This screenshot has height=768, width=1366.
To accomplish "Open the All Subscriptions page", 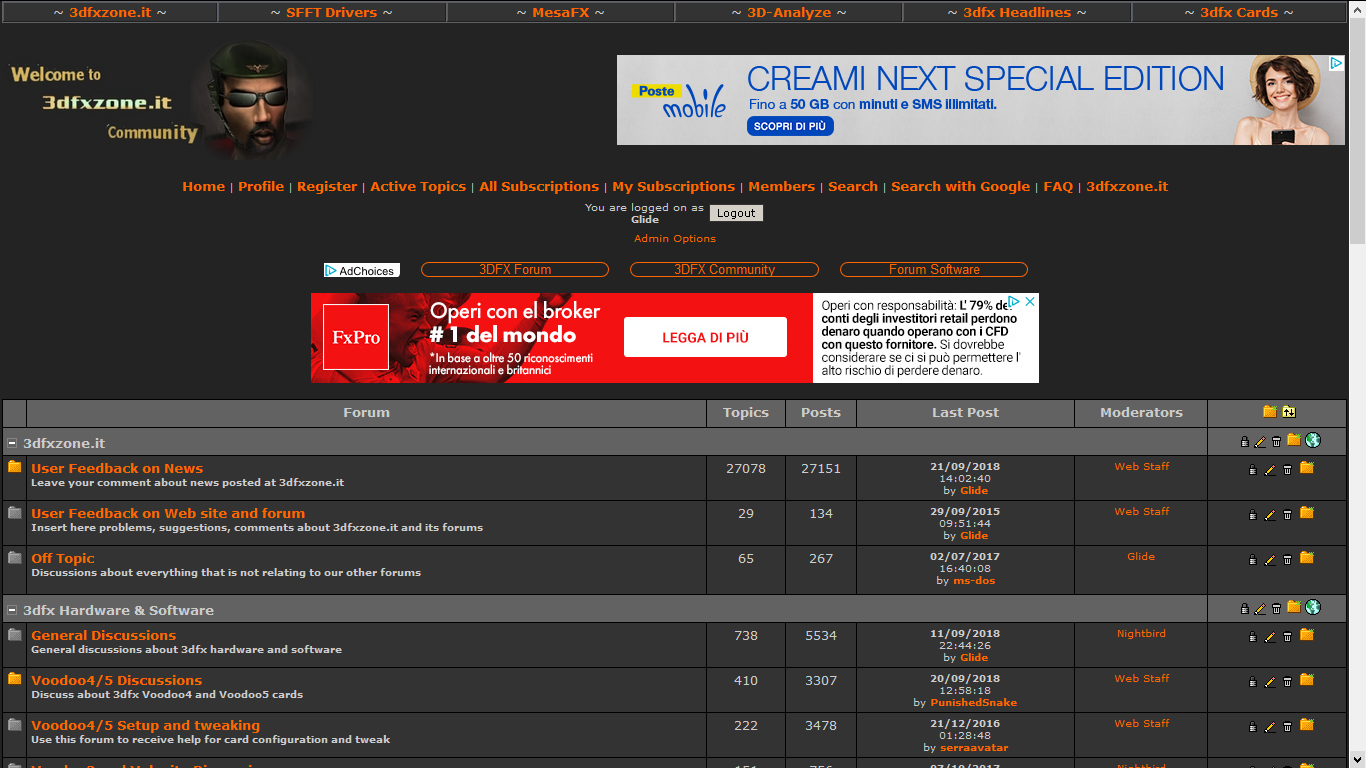I will [x=539, y=186].
